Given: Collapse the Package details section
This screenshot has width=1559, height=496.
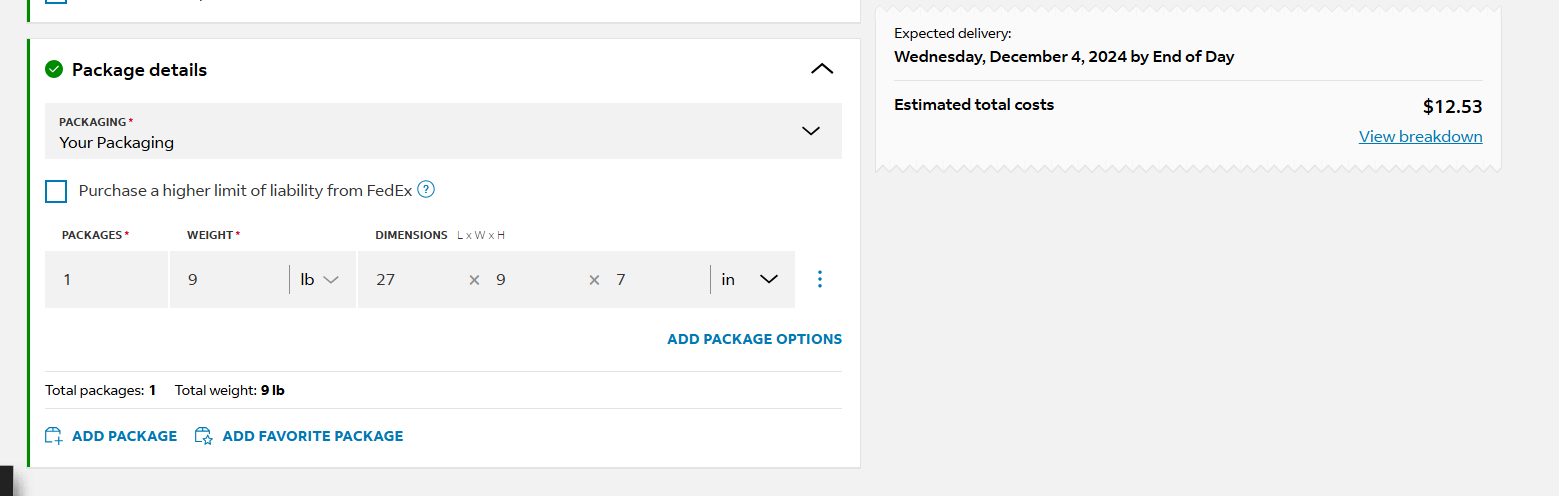Looking at the screenshot, I should point(822,69).
